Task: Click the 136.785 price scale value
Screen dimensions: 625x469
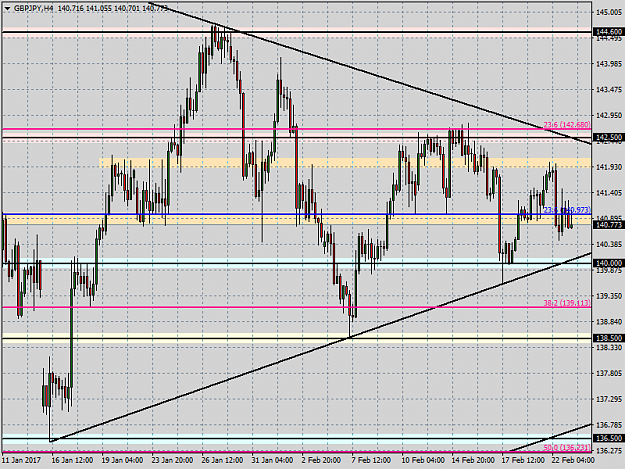Action: [609, 425]
